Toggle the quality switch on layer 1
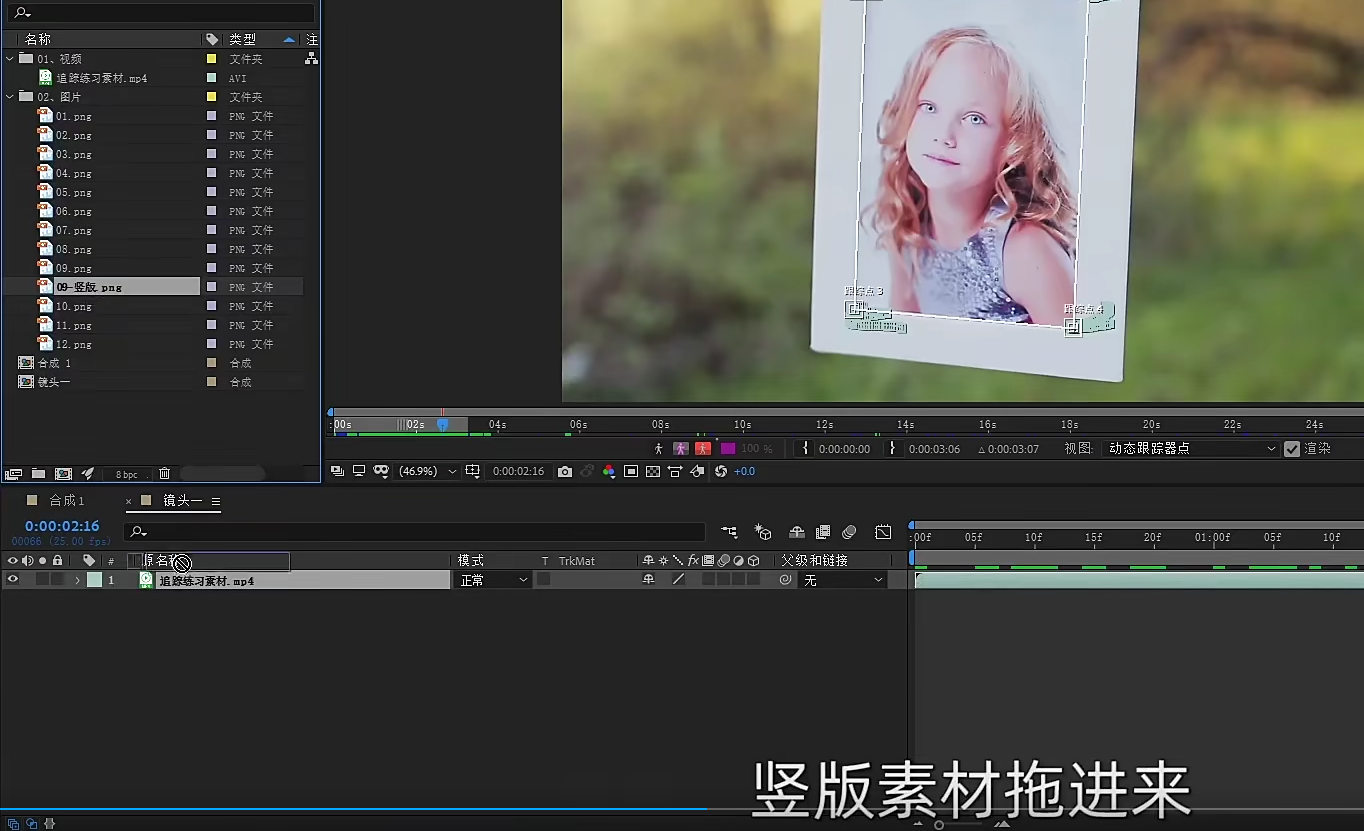 pos(678,580)
